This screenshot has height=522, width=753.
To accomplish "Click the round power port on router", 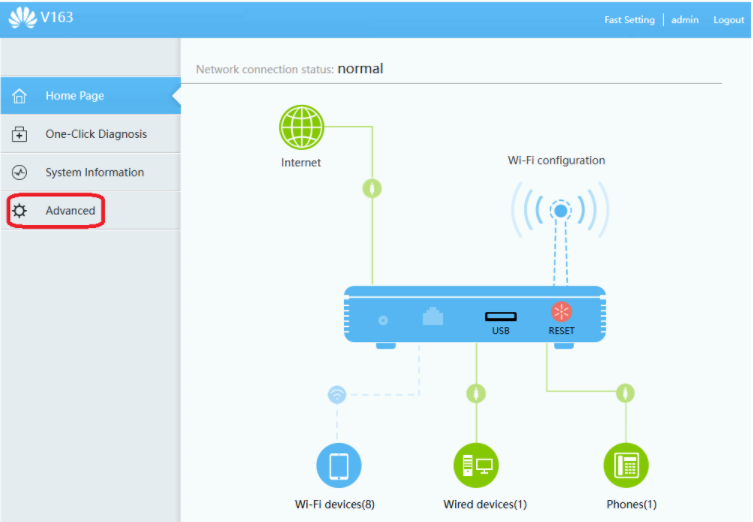I will pos(383,320).
